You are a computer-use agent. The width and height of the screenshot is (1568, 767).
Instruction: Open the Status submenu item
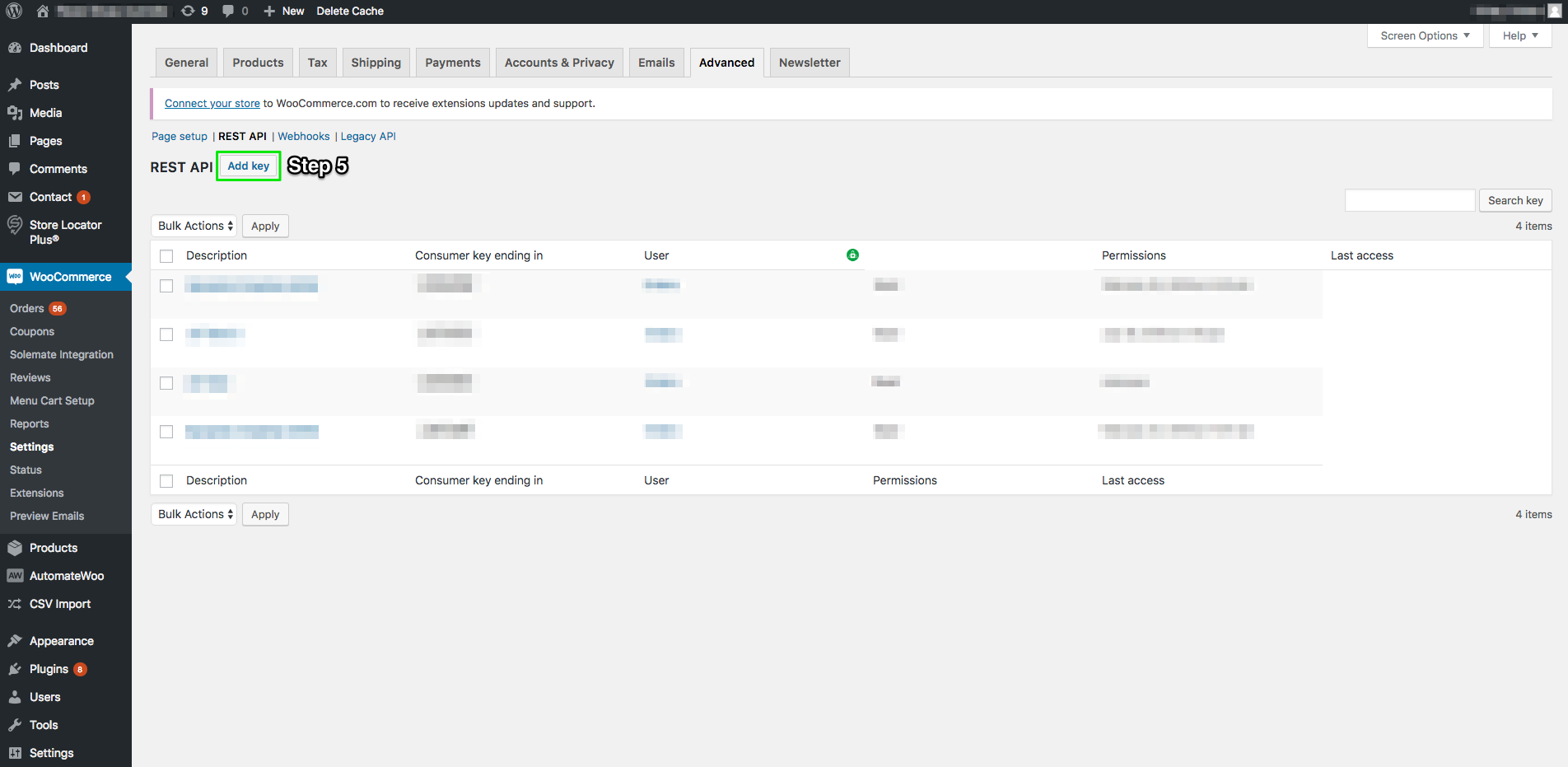pyautogui.click(x=26, y=470)
